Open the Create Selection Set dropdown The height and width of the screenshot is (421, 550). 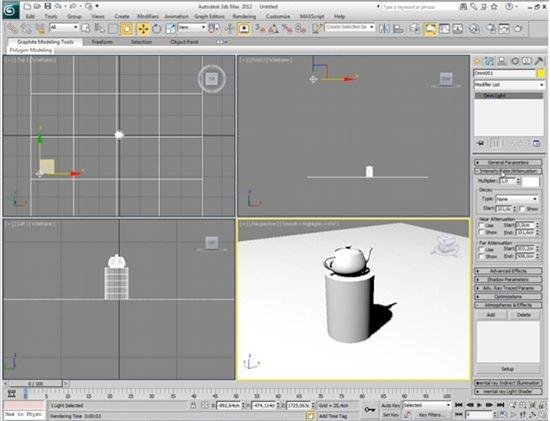[x=350, y=27]
